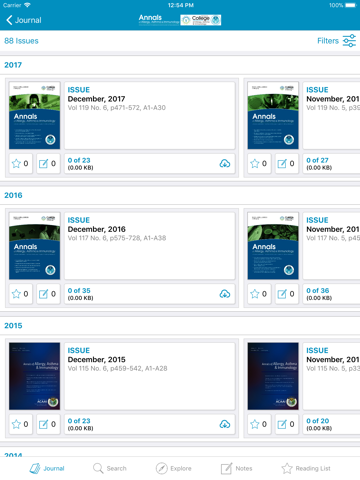The width and height of the screenshot is (360, 480).
Task: Tap '0 of 20' under November 2015
Action: (x=318, y=421)
